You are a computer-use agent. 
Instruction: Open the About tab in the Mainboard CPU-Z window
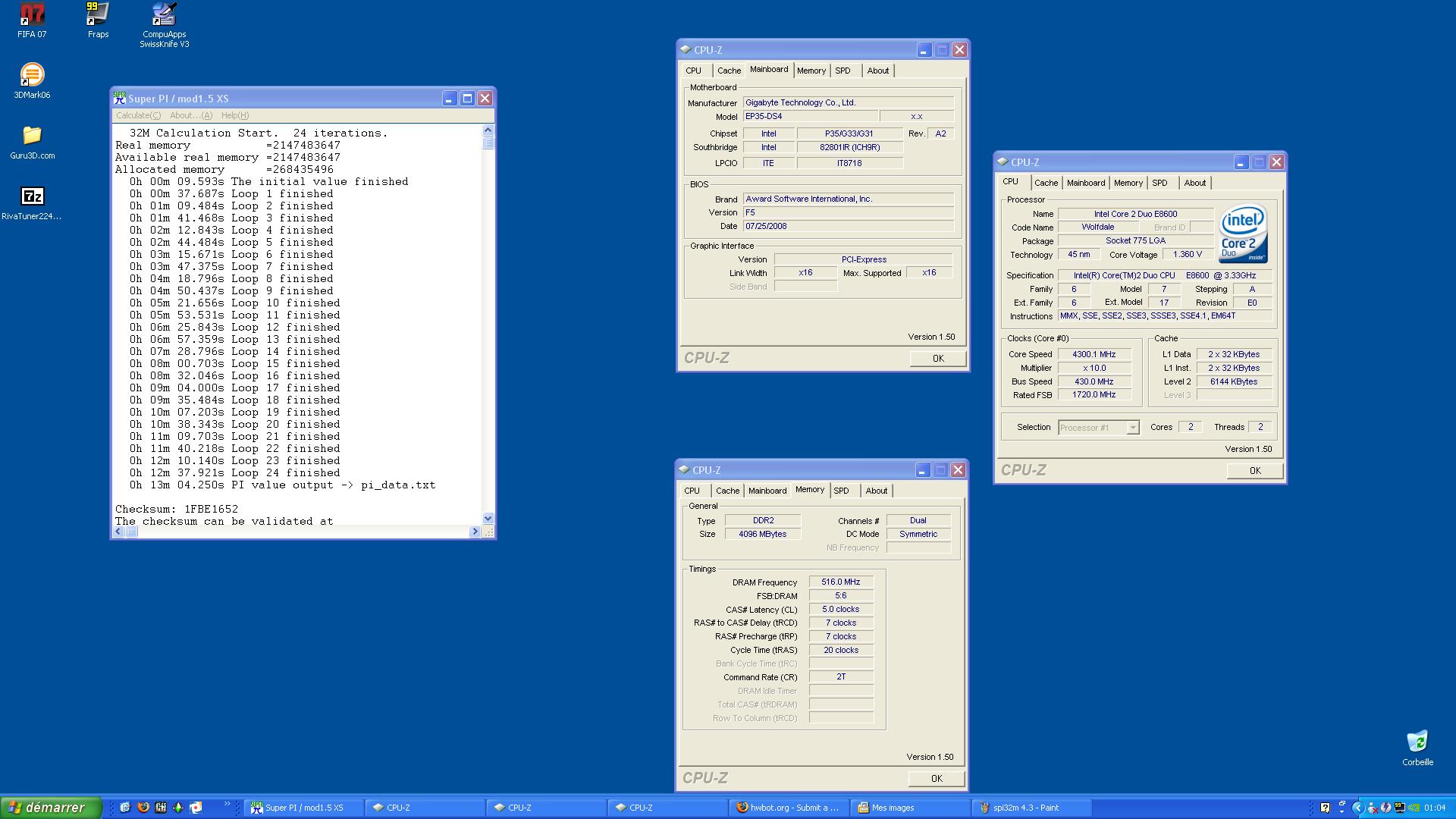(877, 71)
